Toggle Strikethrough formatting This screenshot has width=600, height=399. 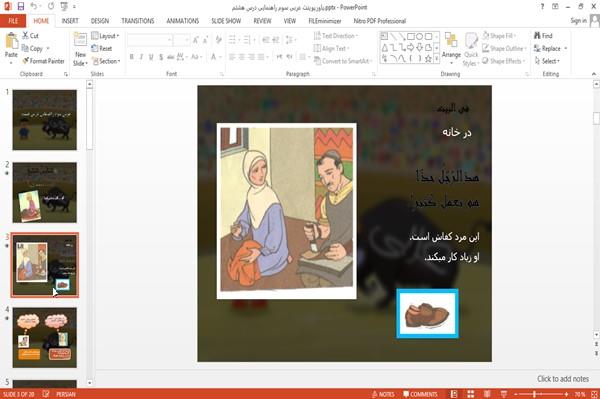[x=171, y=57]
